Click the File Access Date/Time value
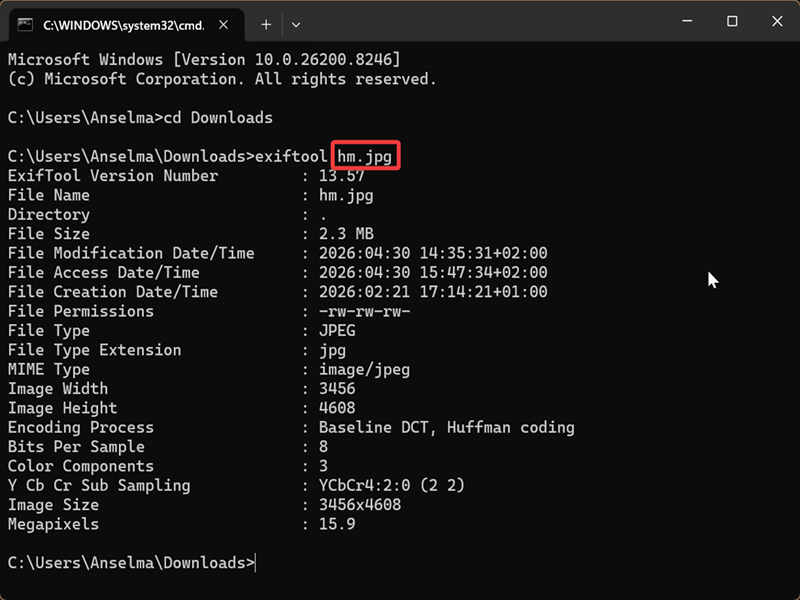The width and height of the screenshot is (800, 600). (433, 273)
